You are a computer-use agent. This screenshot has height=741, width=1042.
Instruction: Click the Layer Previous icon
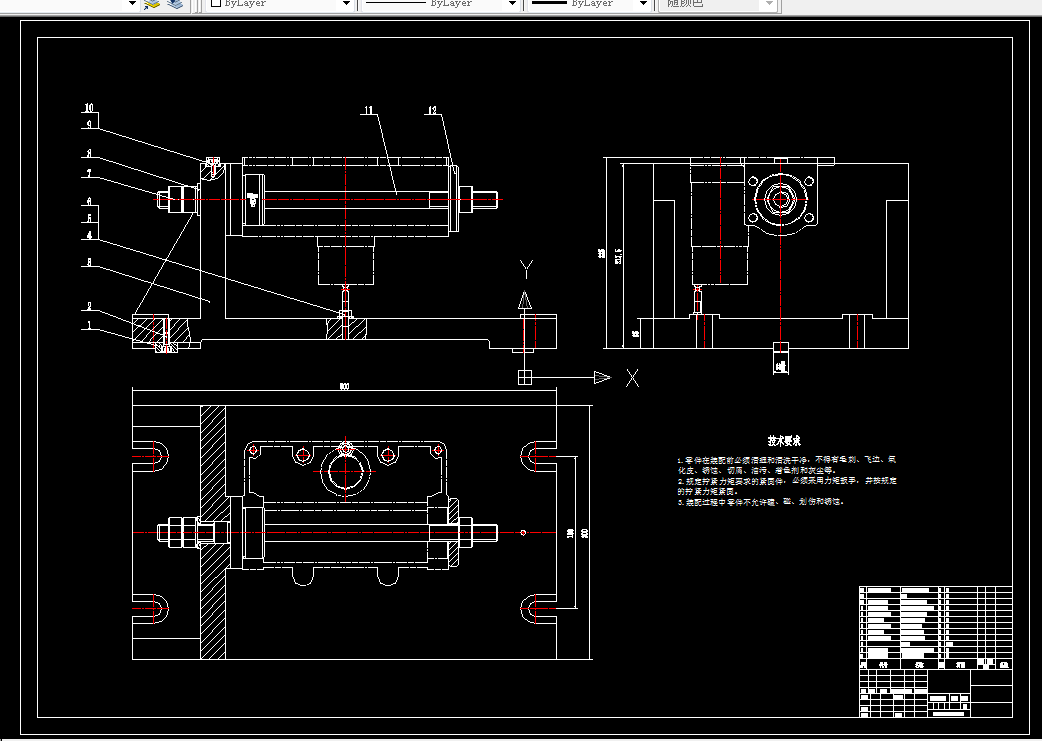[x=175, y=4]
